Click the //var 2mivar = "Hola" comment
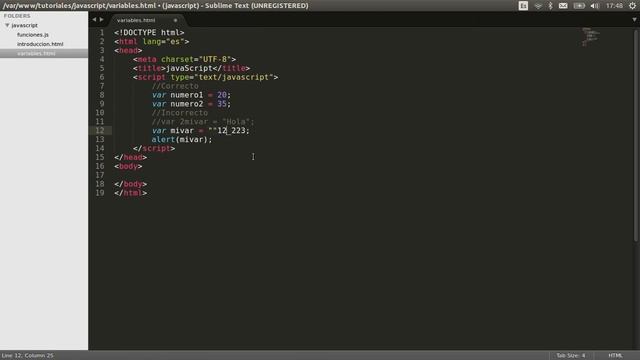Viewport: 640px width, 360px height. (x=203, y=122)
